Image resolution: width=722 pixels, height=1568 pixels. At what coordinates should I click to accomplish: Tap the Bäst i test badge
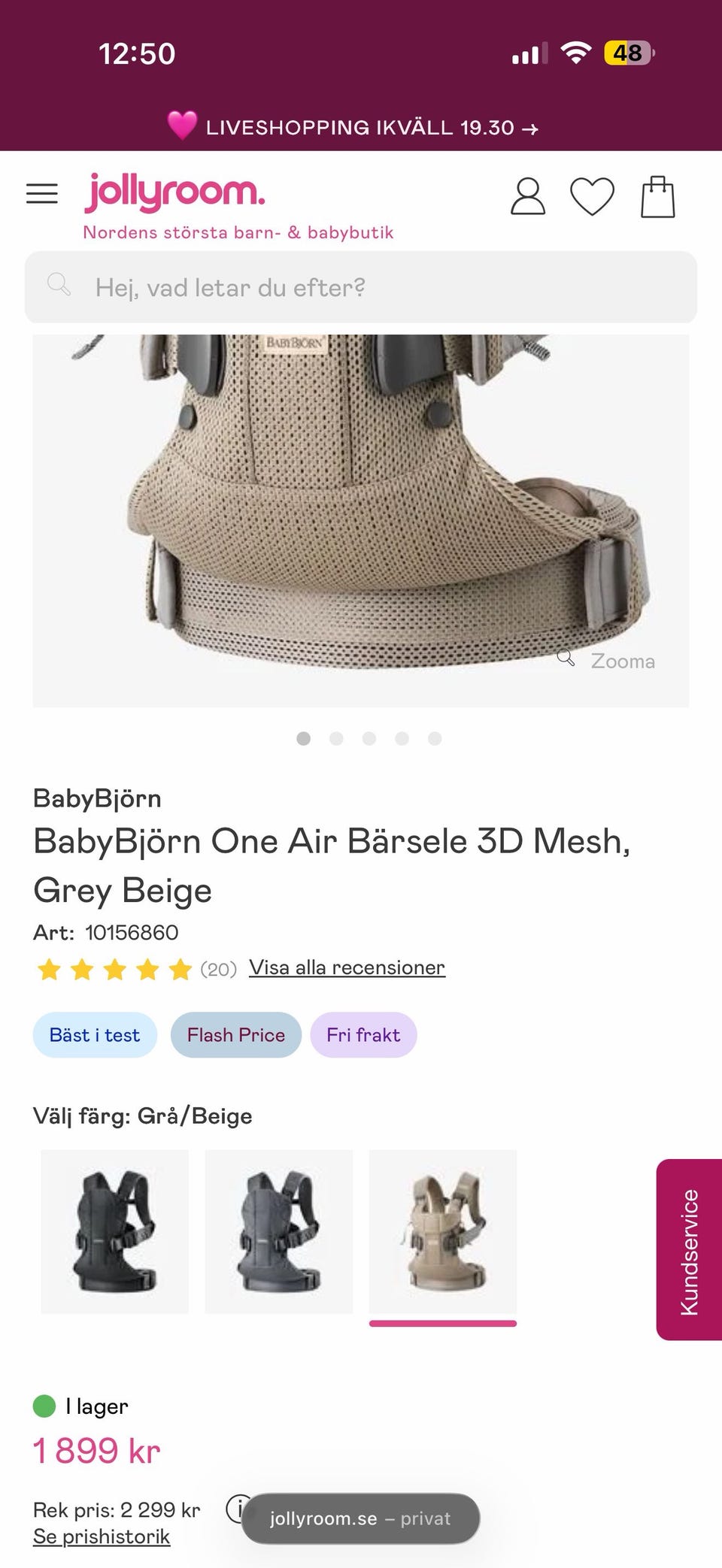click(95, 1035)
